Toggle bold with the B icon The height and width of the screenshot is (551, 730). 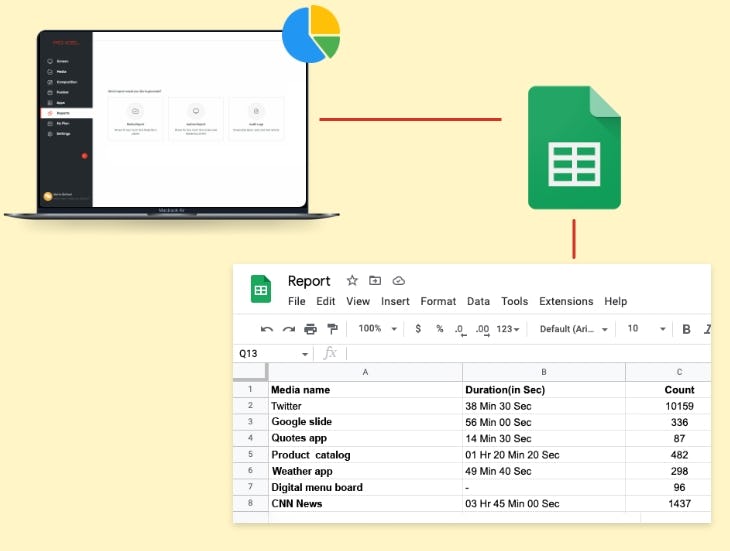(686, 329)
